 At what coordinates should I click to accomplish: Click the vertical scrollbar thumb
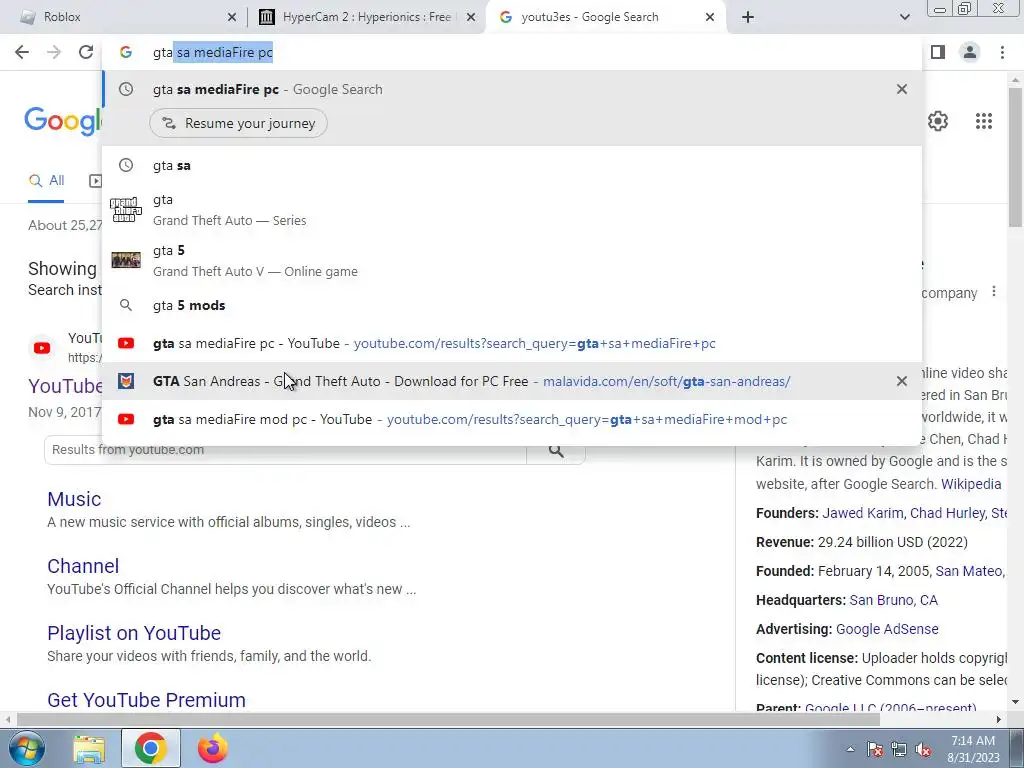pyautogui.click(x=1016, y=157)
